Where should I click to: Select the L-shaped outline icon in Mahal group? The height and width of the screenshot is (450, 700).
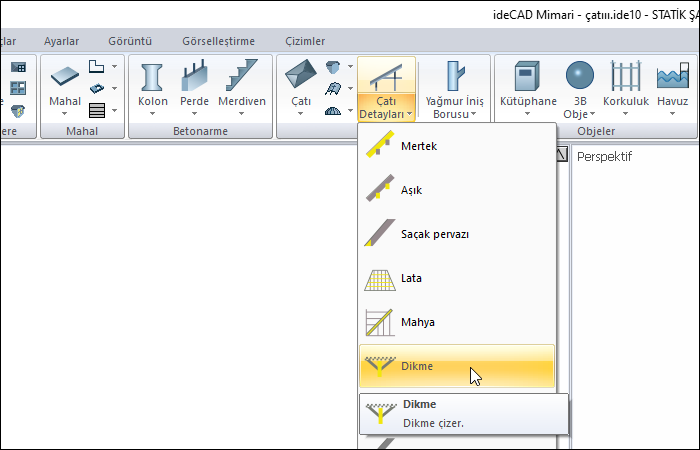click(96, 67)
